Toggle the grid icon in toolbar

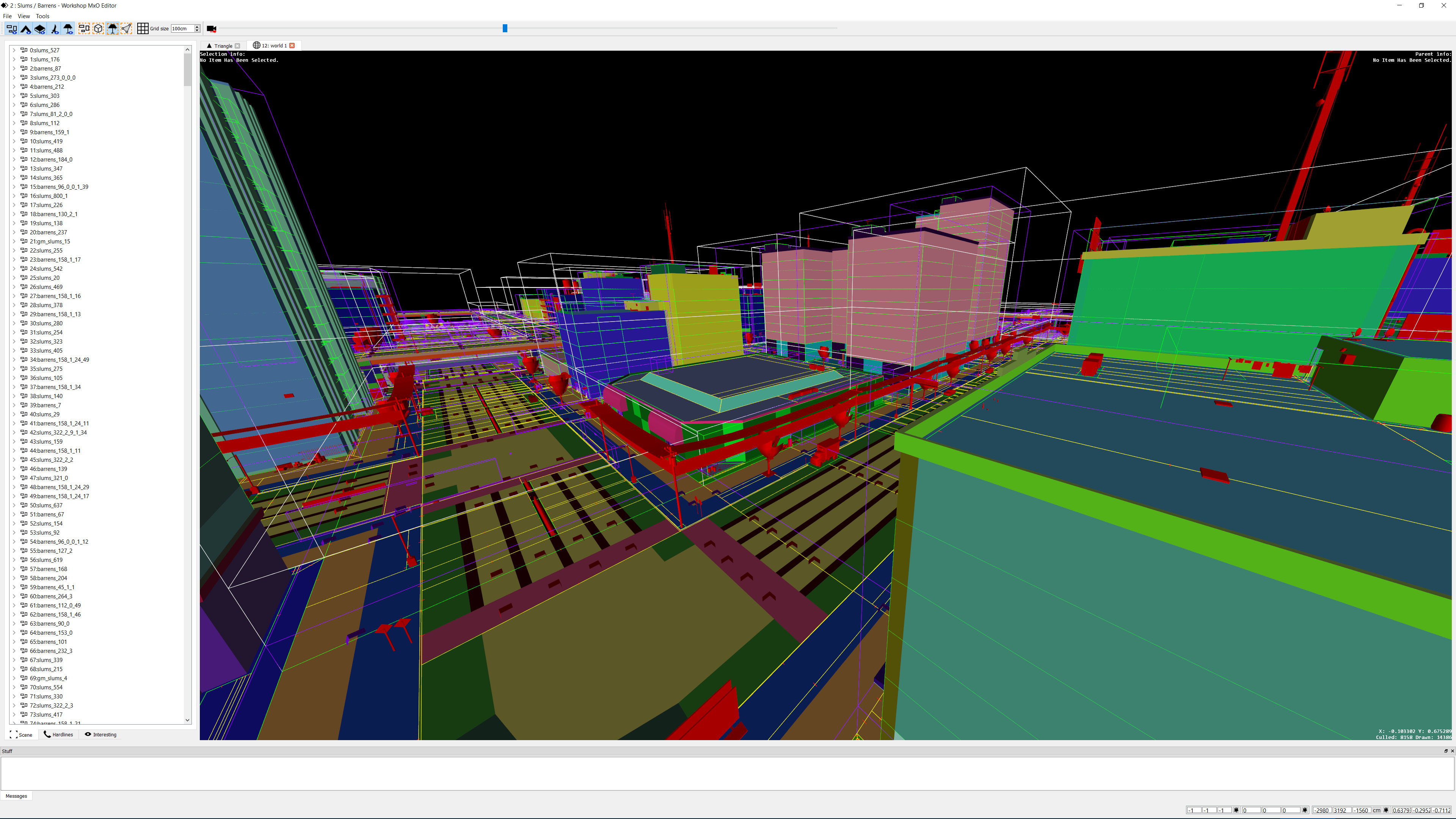click(143, 29)
